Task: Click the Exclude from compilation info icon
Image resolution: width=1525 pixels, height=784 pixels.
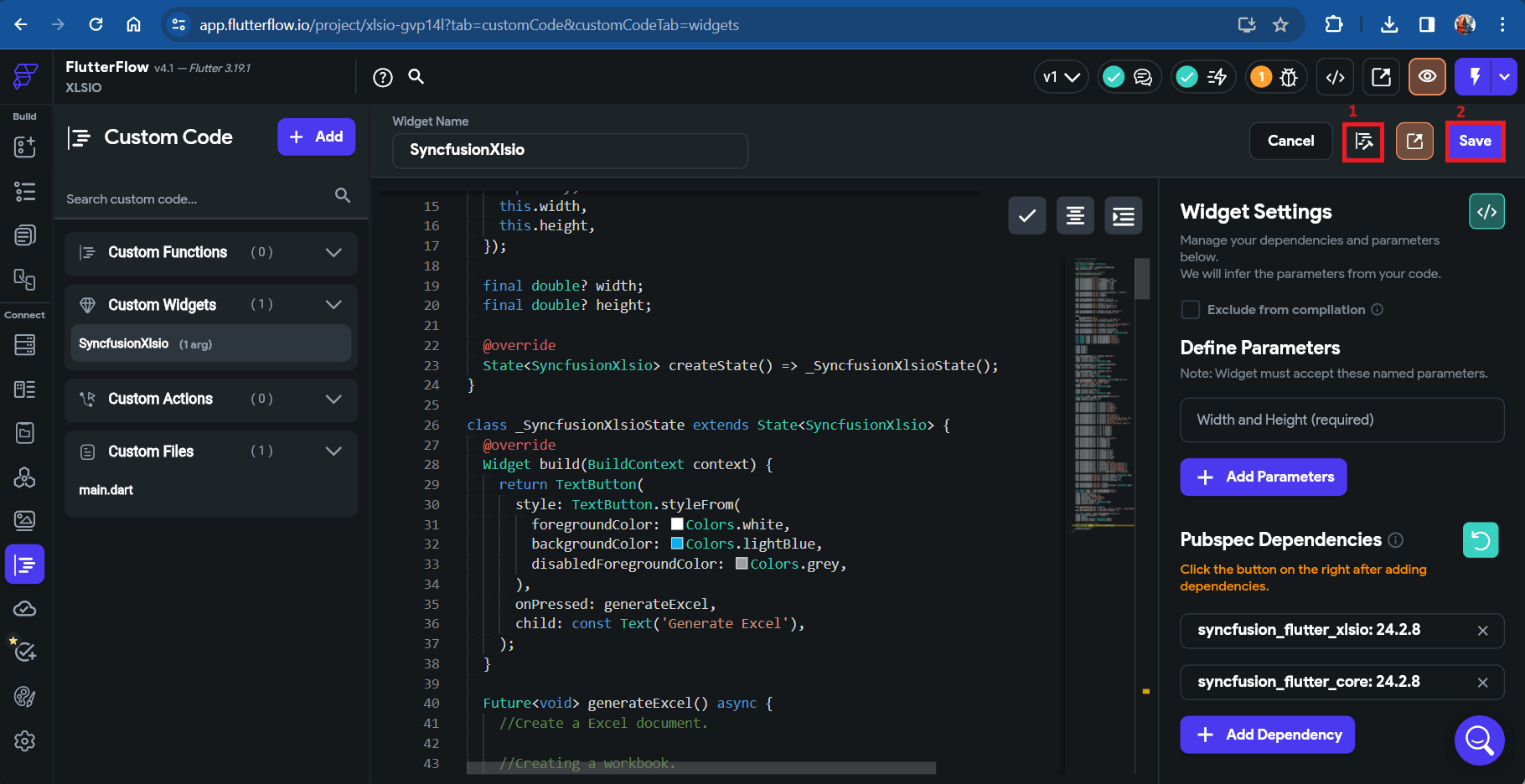Action: [x=1377, y=310]
